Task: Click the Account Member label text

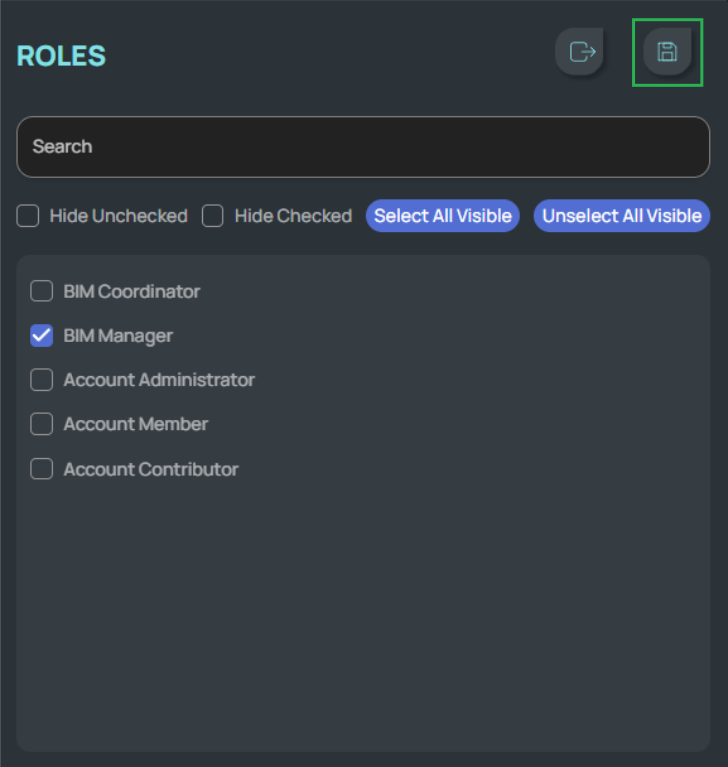Action: [x=136, y=424]
